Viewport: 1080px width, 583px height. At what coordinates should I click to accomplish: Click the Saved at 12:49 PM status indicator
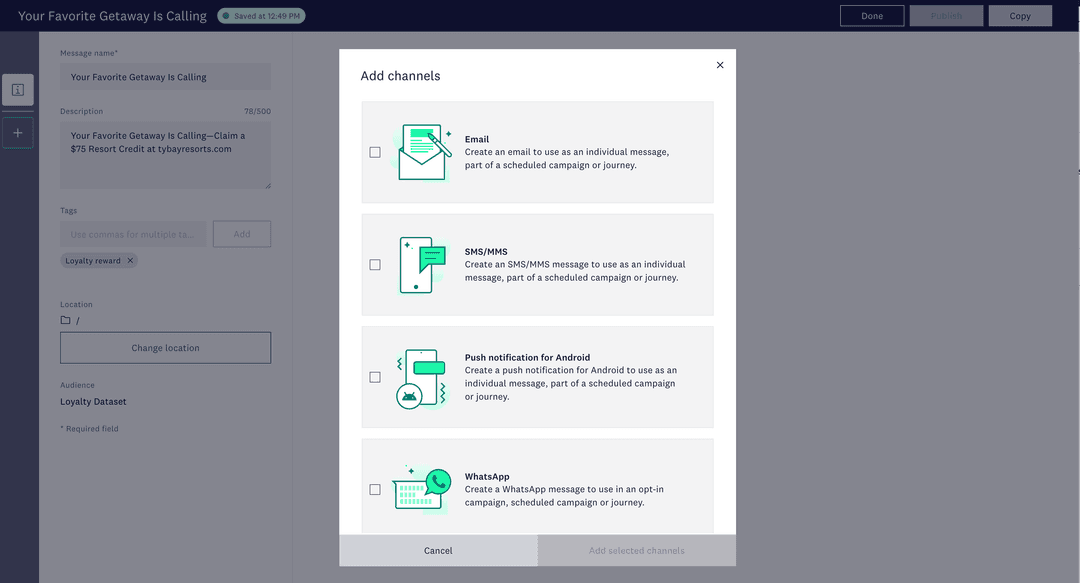[260, 15]
